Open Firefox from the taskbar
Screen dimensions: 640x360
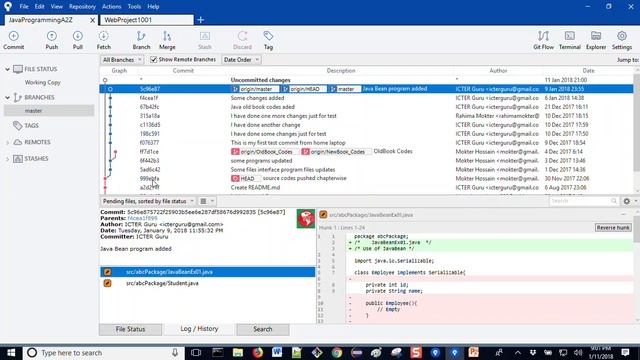pyautogui.click(x=258, y=352)
